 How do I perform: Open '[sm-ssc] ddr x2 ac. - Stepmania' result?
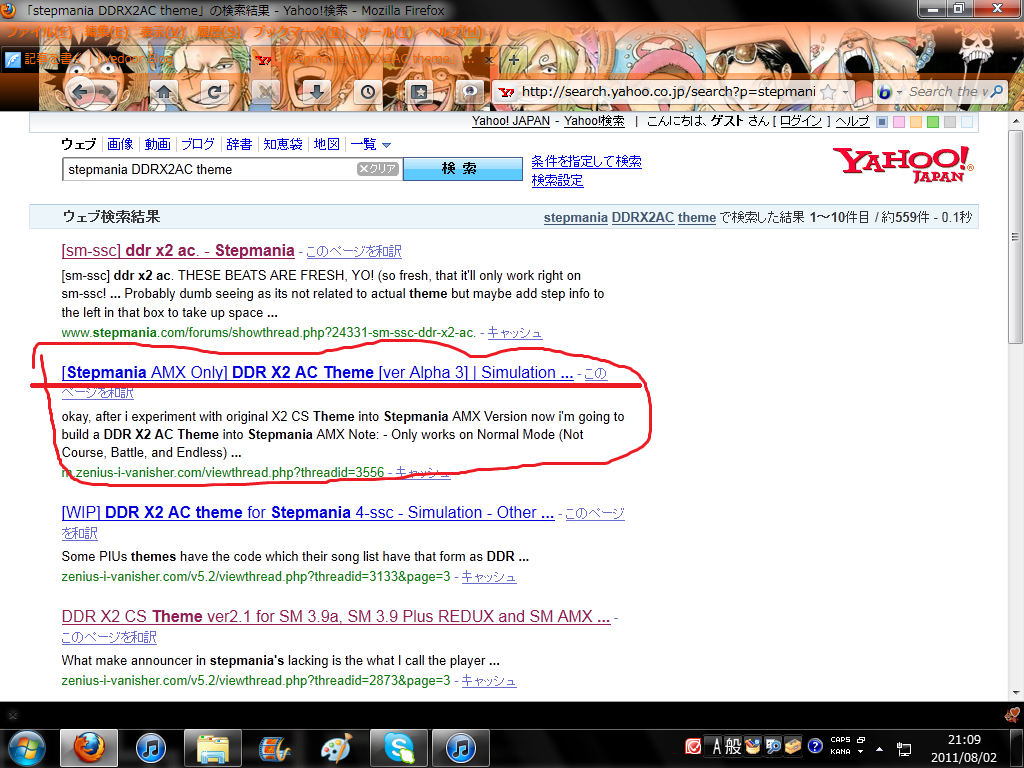coord(178,251)
